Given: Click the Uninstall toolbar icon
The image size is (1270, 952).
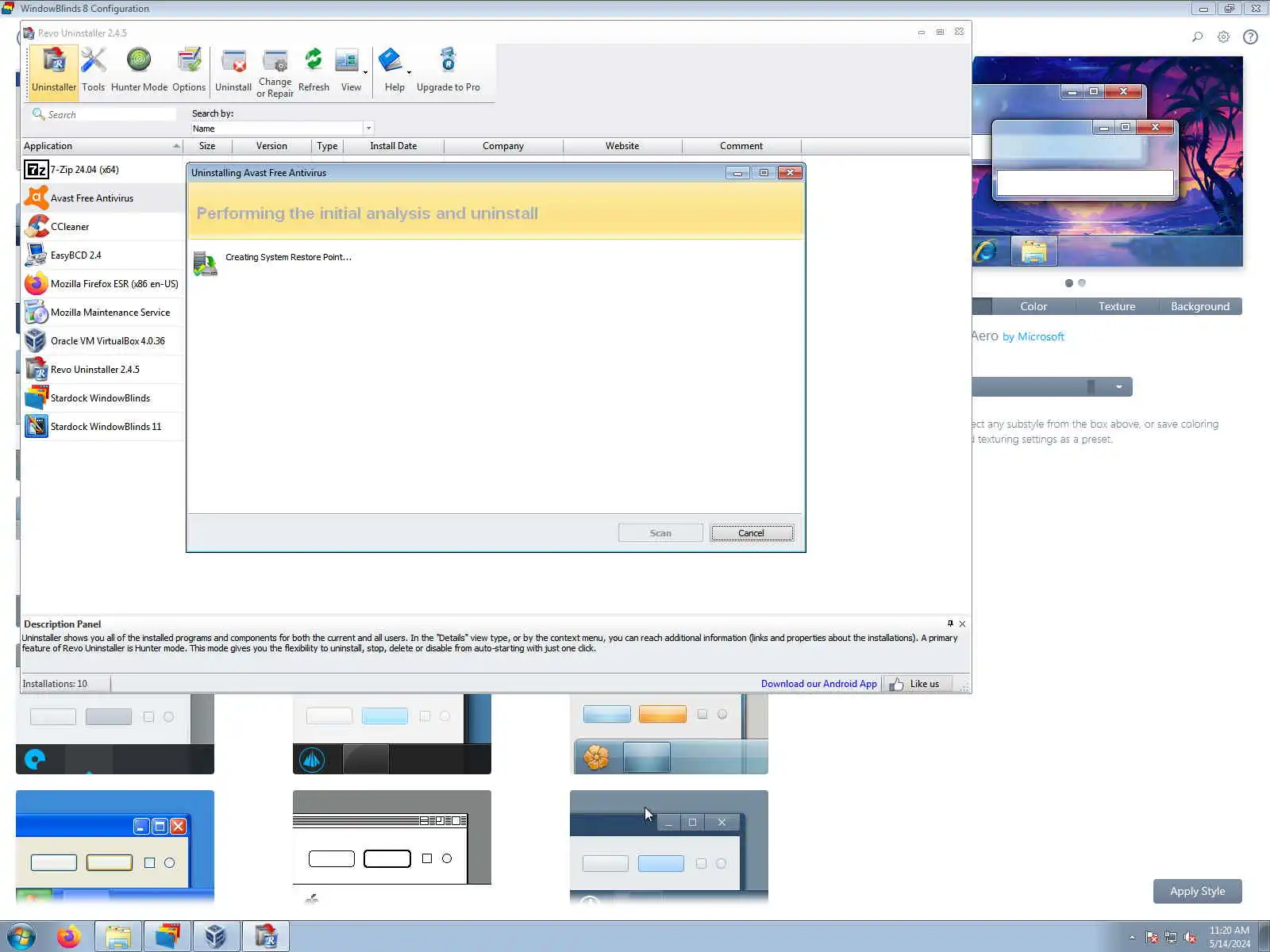Looking at the screenshot, I should [x=233, y=71].
